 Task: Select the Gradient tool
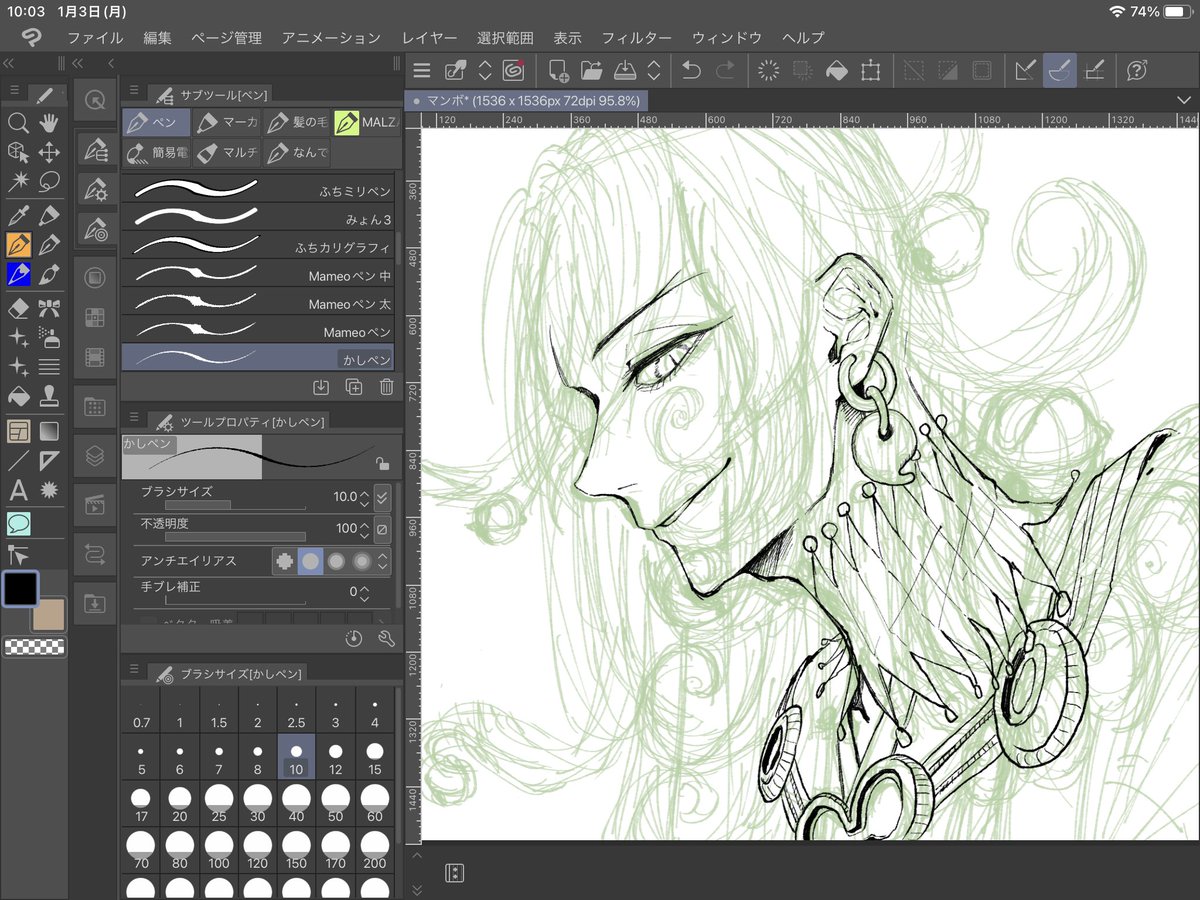coord(48,431)
